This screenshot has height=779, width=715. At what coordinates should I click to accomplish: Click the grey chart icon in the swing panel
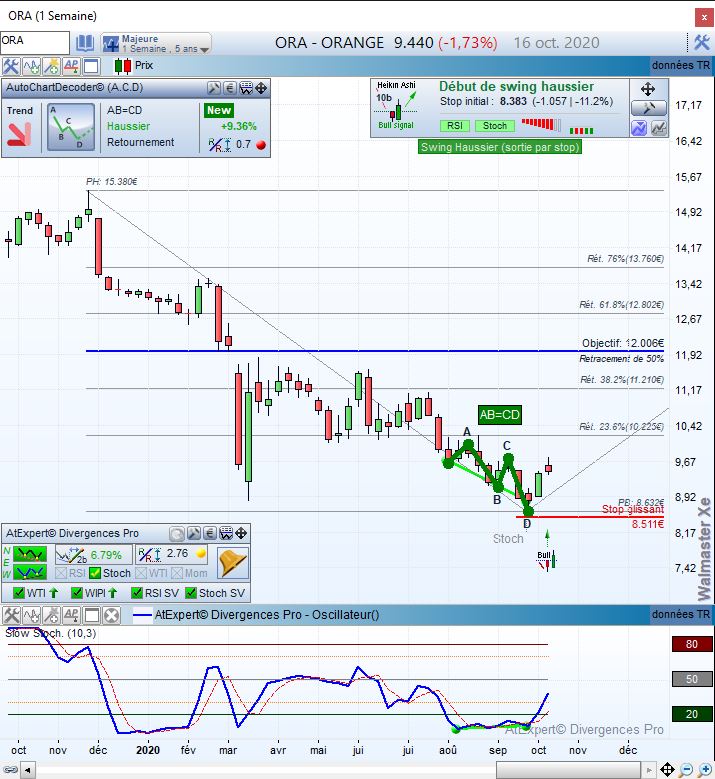(x=659, y=128)
